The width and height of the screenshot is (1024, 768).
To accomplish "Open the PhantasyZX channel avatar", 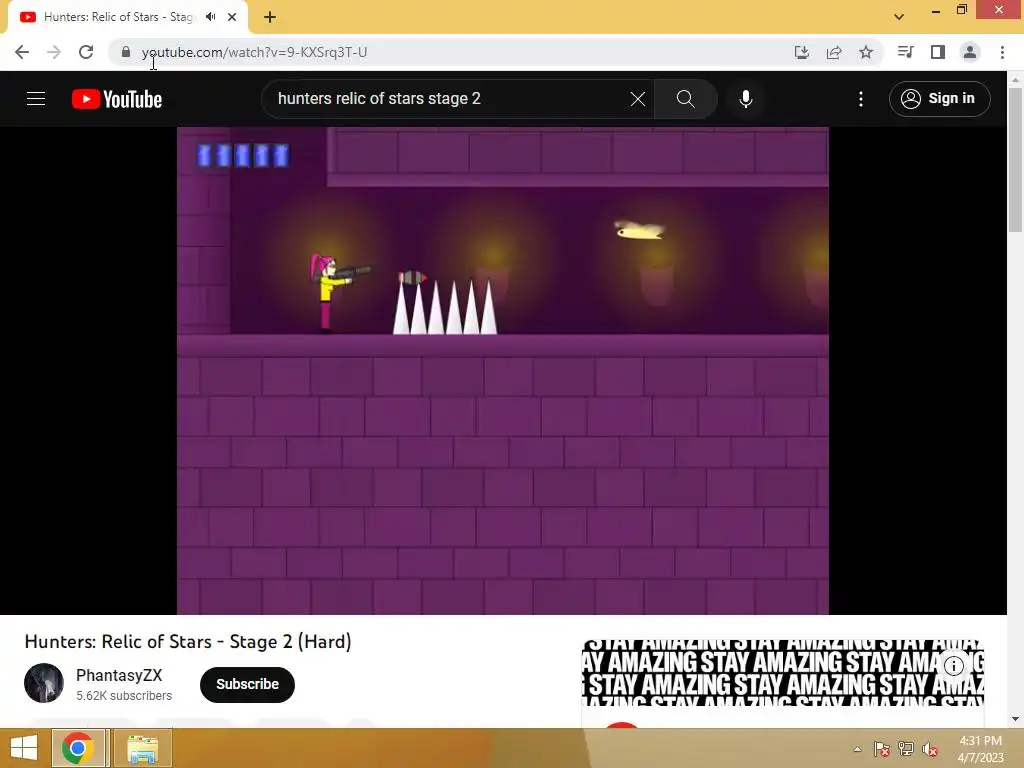I will pos(44,683).
